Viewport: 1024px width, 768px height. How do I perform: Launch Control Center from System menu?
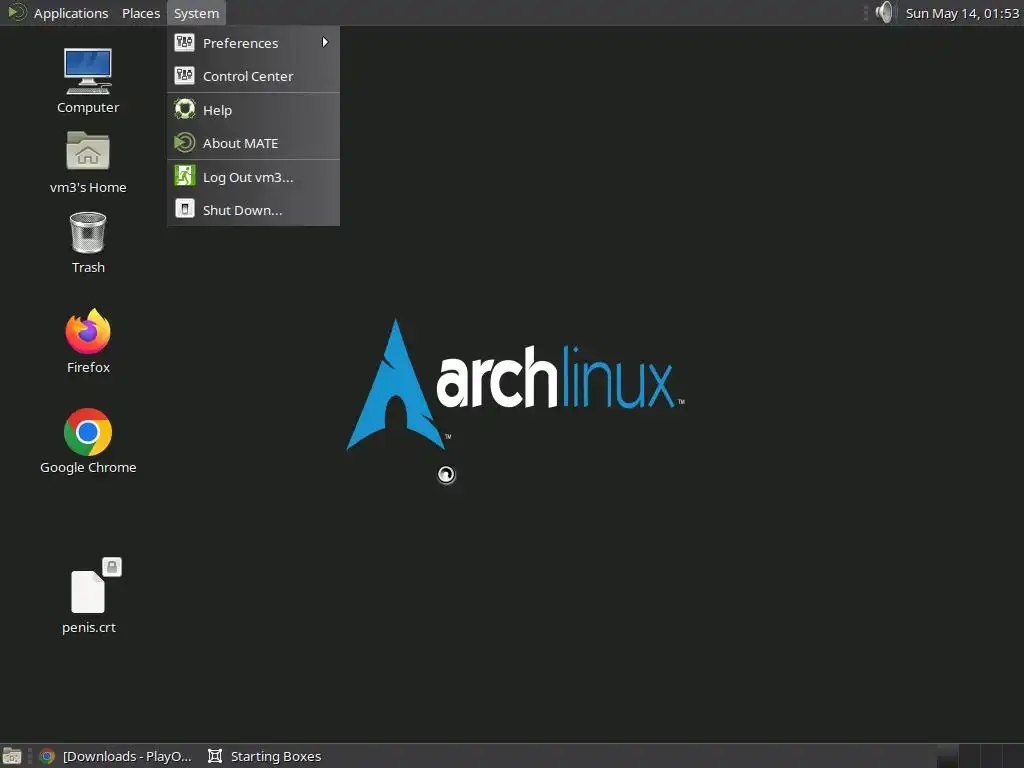[x=253, y=76]
